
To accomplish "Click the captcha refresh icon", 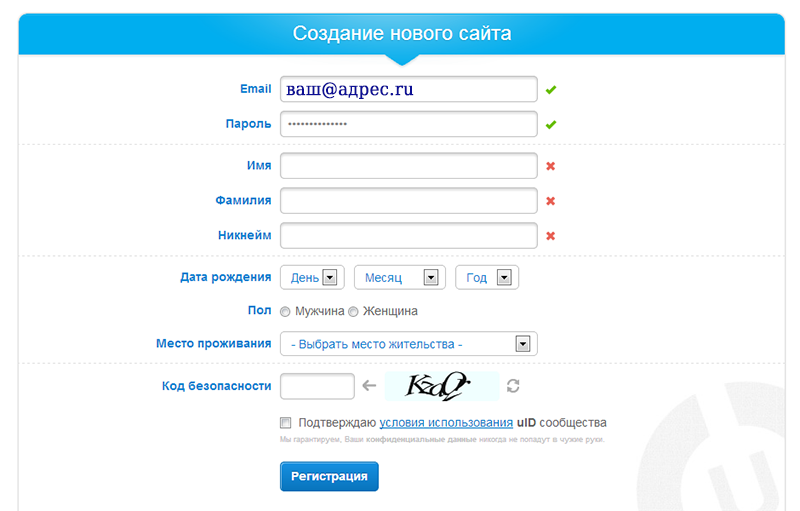I will pyautogui.click(x=513, y=386).
